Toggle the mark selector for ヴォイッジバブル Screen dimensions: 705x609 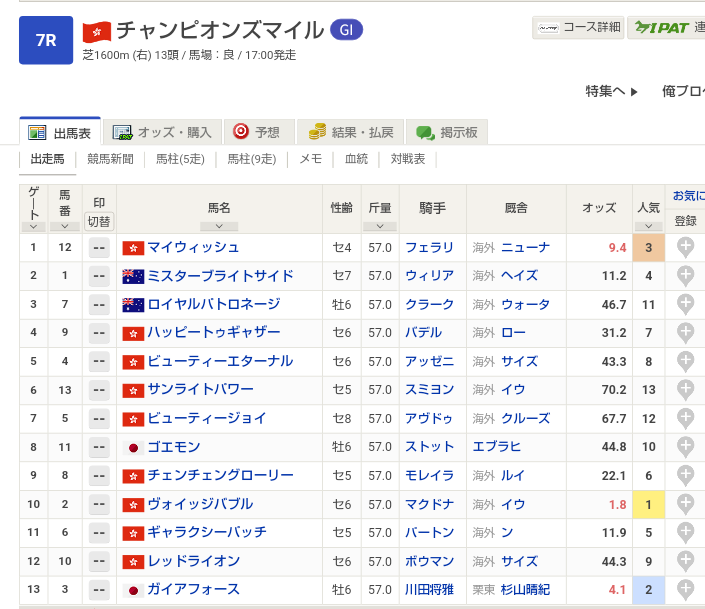99,505
